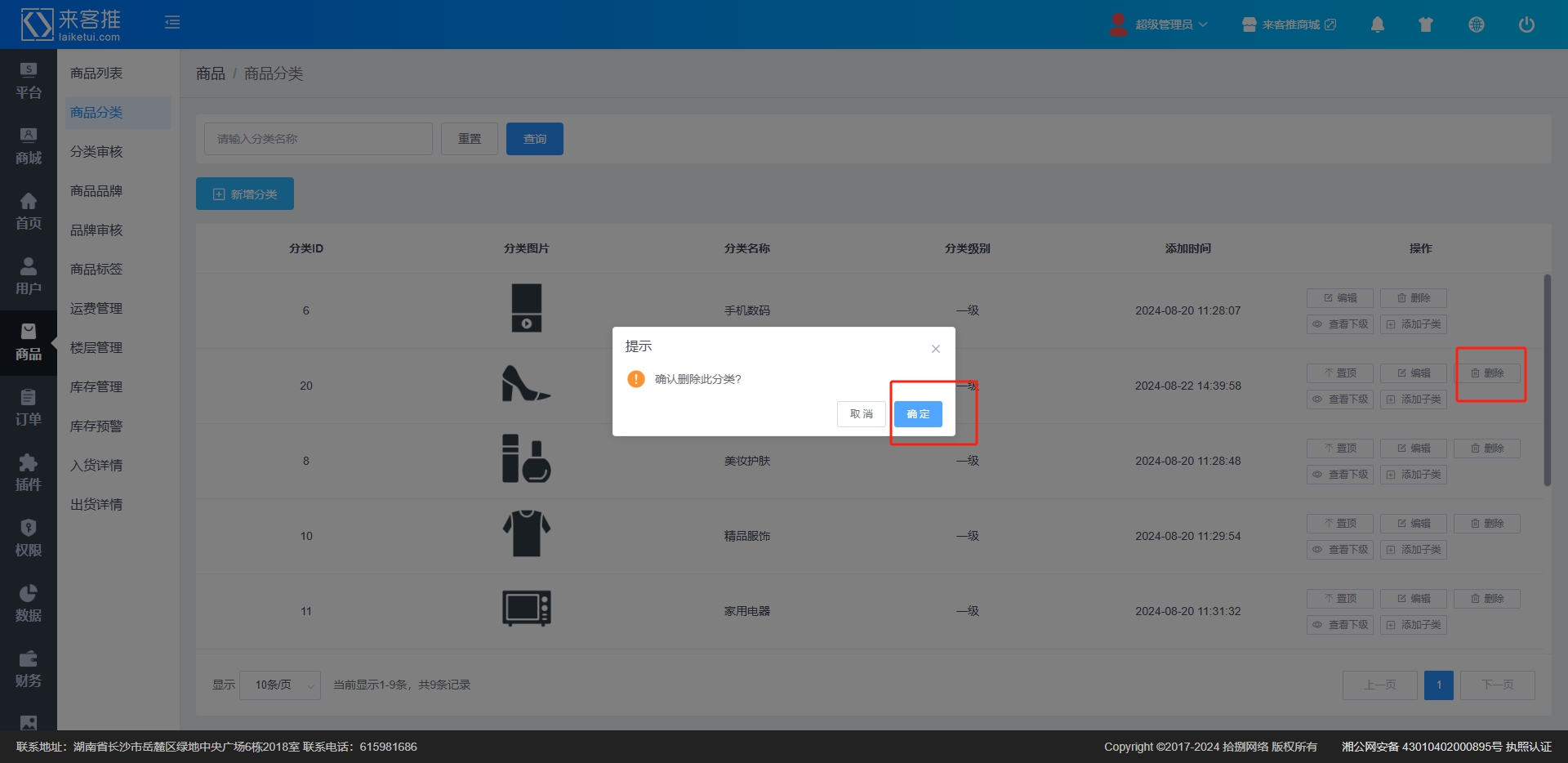The width and height of the screenshot is (1568, 763).
Task: Open the 来客推商城 store link
Action: (x=1289, y=25)
